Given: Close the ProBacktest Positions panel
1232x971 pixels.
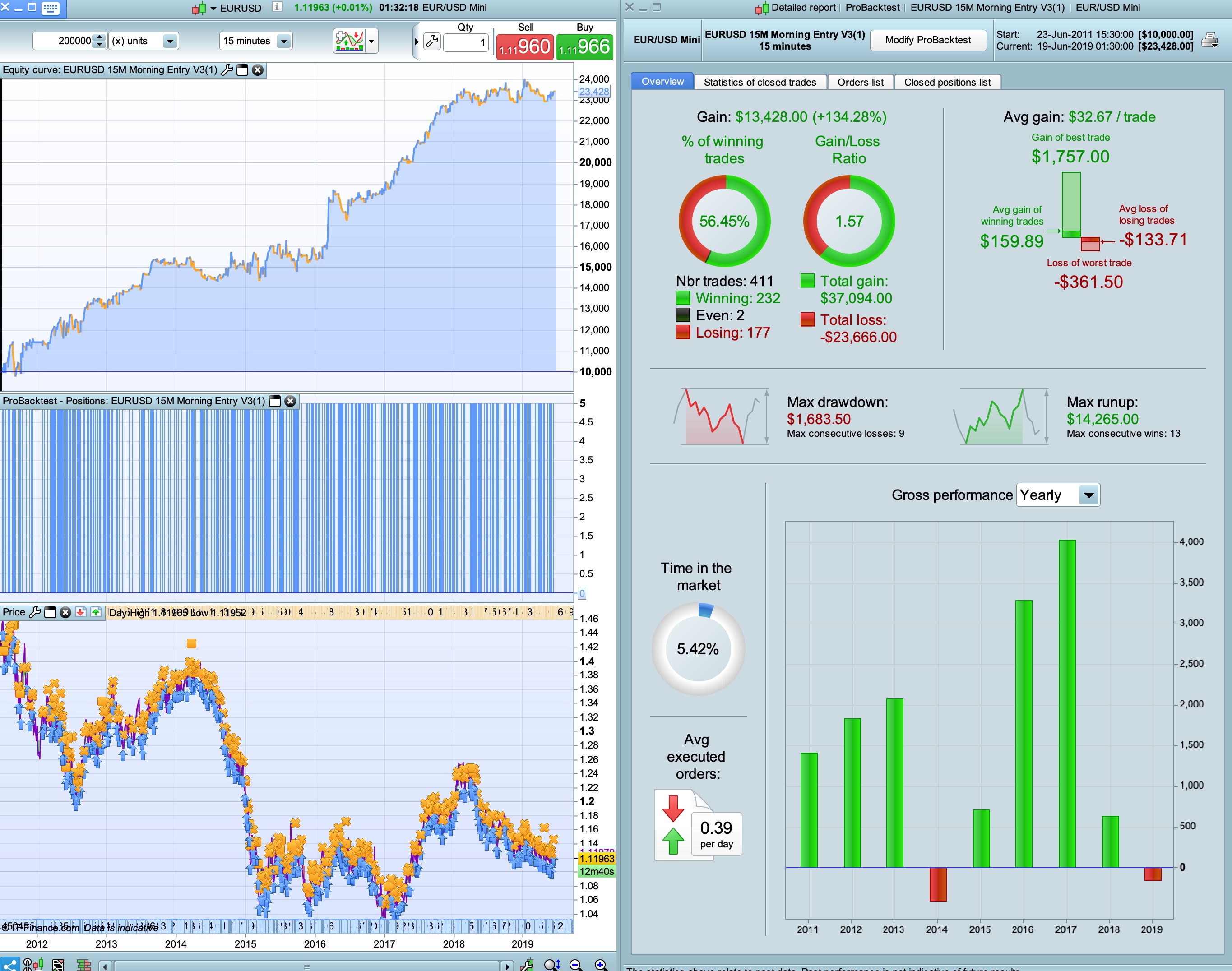Looking at the screenshot, I should (x=290, y=402).
